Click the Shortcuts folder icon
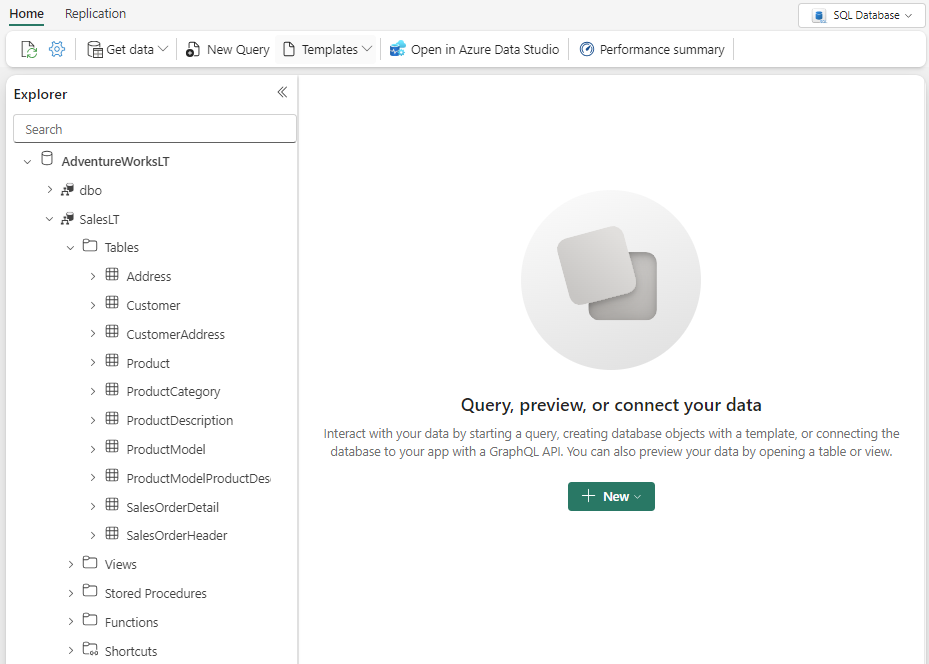Image resolution: width=929 pixels, height=664 pixels. click(91, 649)
